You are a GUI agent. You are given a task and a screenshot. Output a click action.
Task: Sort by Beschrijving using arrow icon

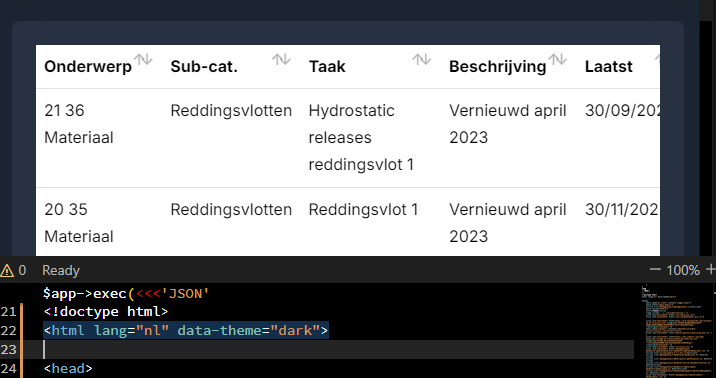[x=558, y=59]
